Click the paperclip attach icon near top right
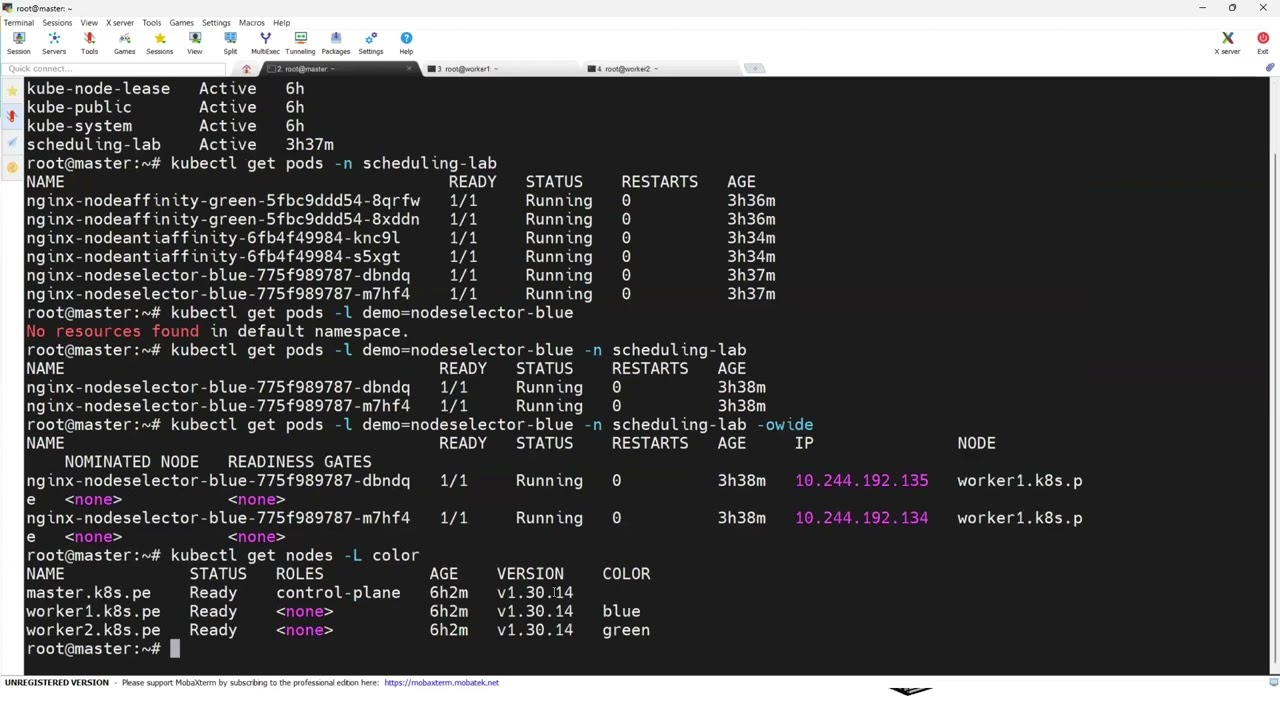This screenshot has width=1280, height=720. 1270,68
